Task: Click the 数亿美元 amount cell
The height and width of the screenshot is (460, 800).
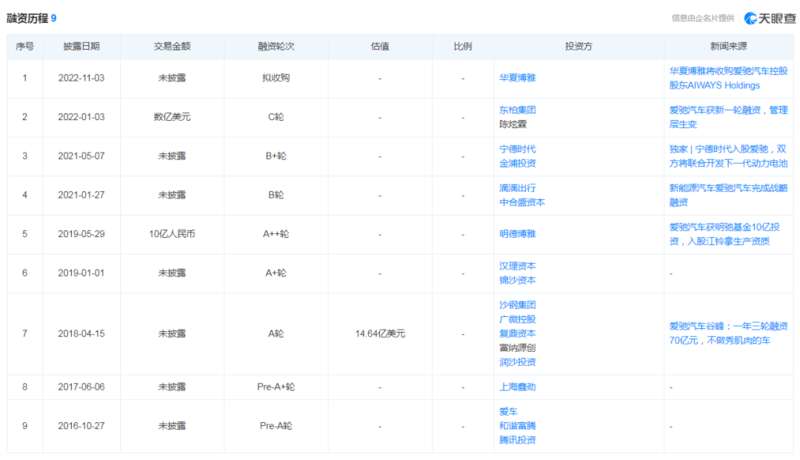Action: [172, 117]
